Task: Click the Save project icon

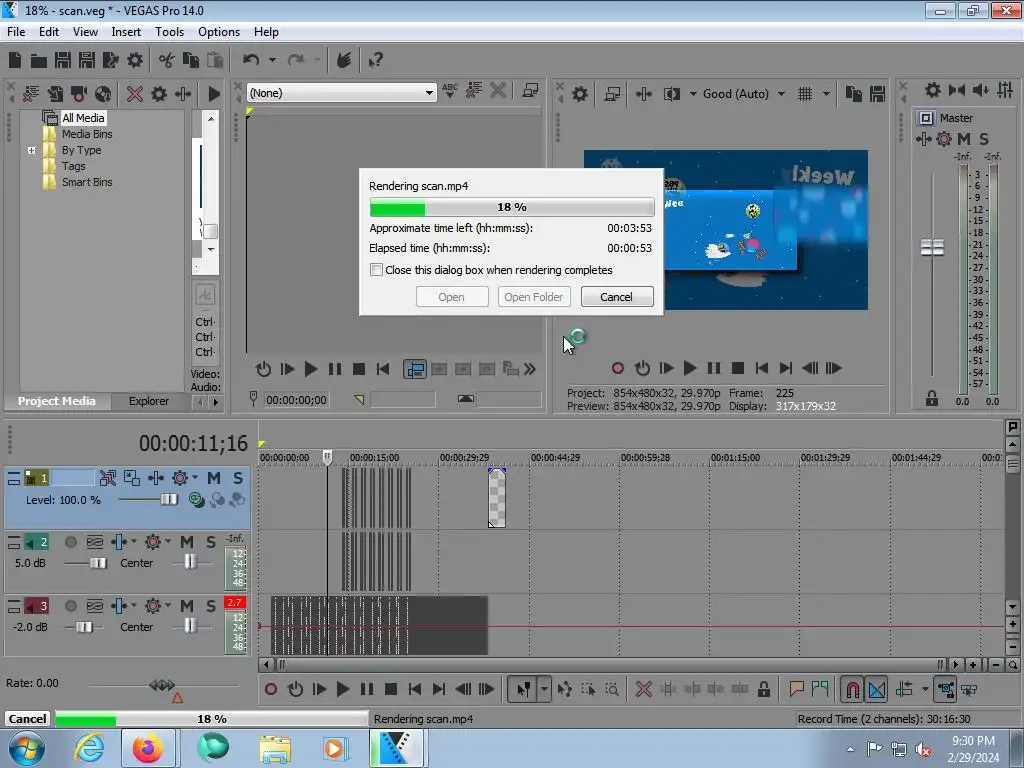Action: pyautogui.click(x=63, y=60)
